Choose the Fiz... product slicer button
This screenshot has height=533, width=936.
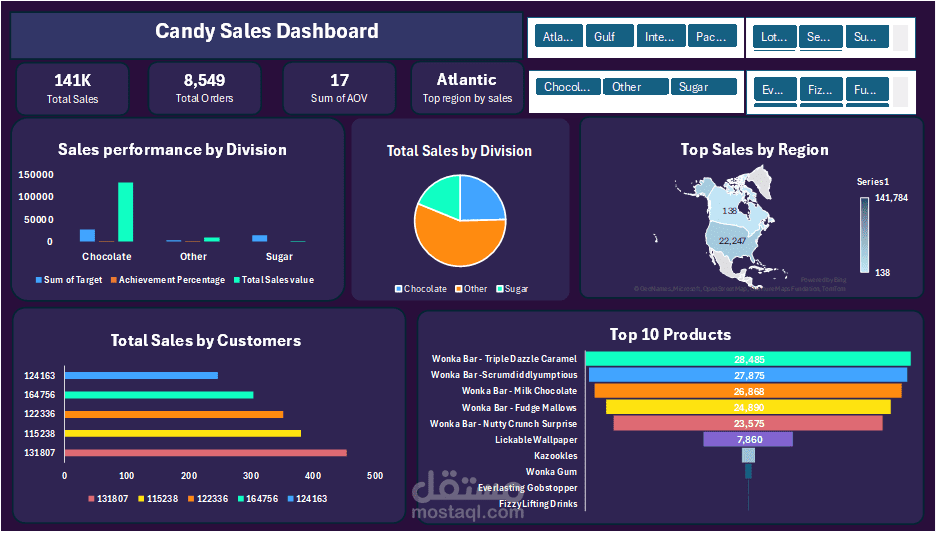pyautogui.click(x=821, y=90)
